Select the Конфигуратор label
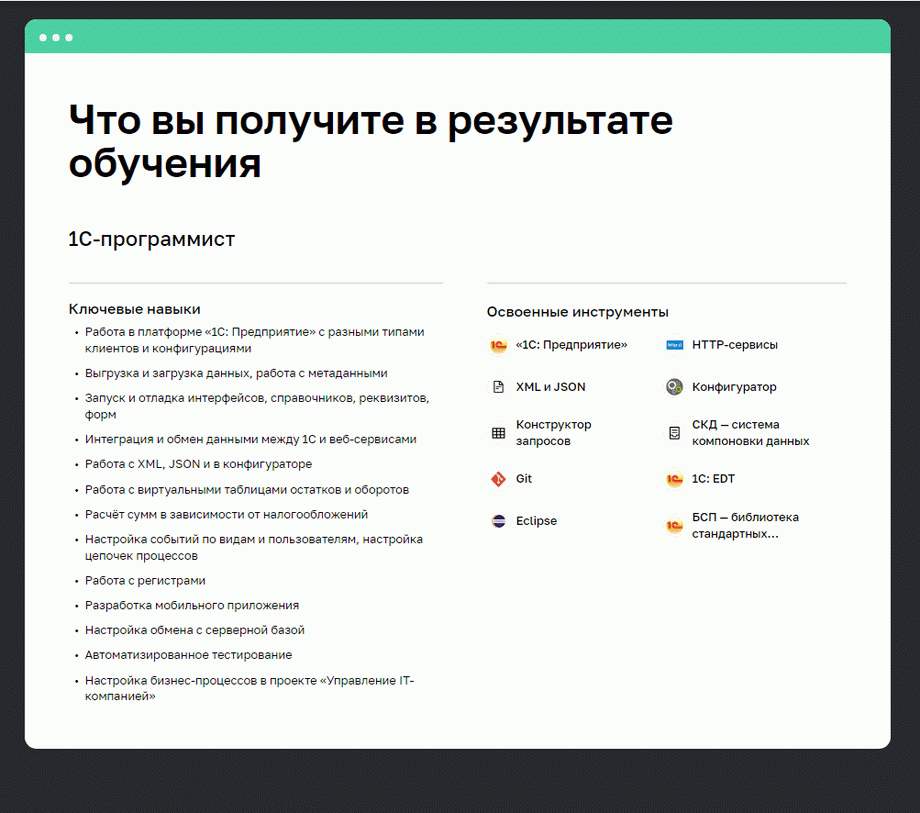Viewport: 920px width, 813px height. [x=734, y=387]
